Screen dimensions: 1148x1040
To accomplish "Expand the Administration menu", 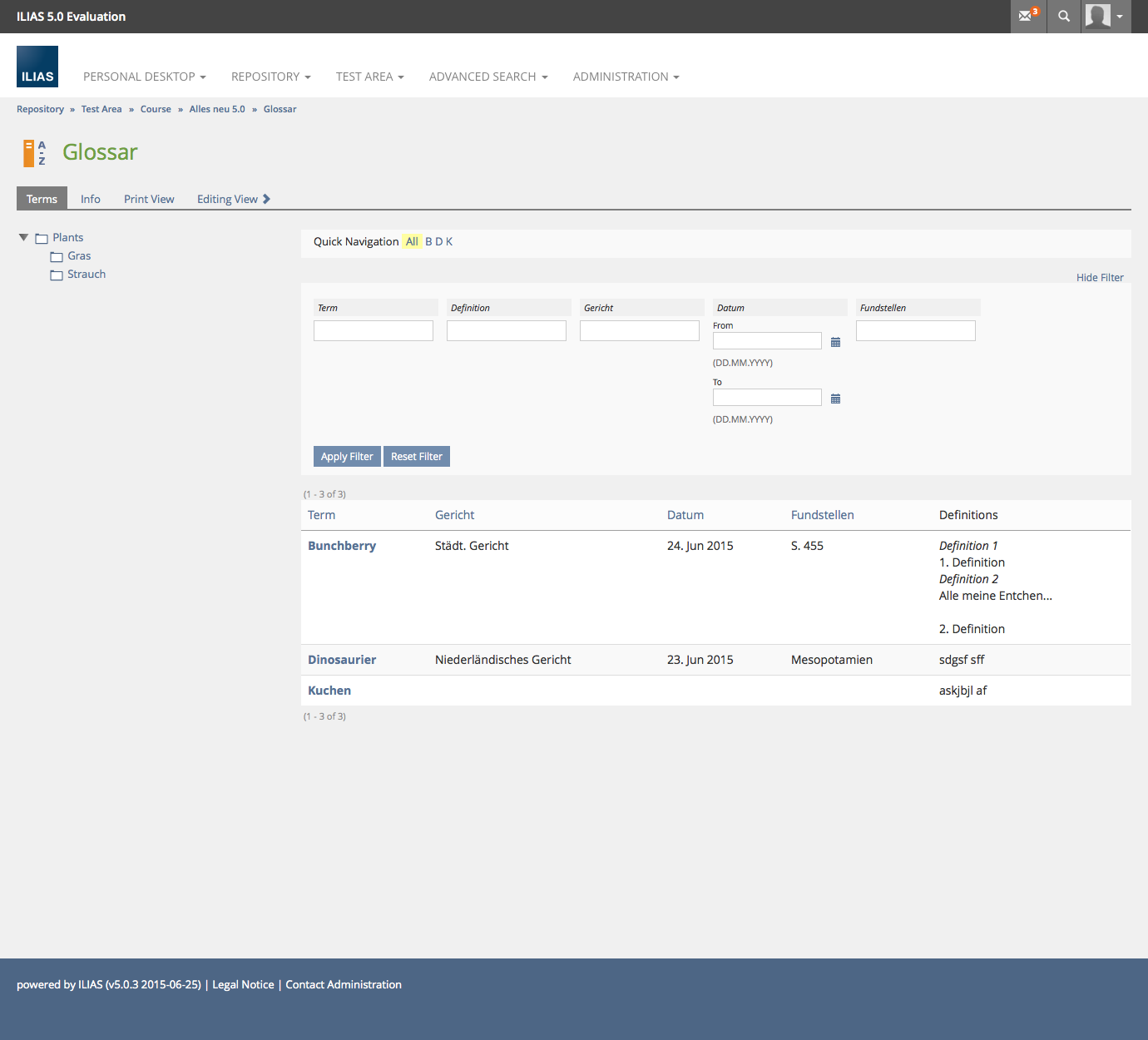I will tap(626, 77).
